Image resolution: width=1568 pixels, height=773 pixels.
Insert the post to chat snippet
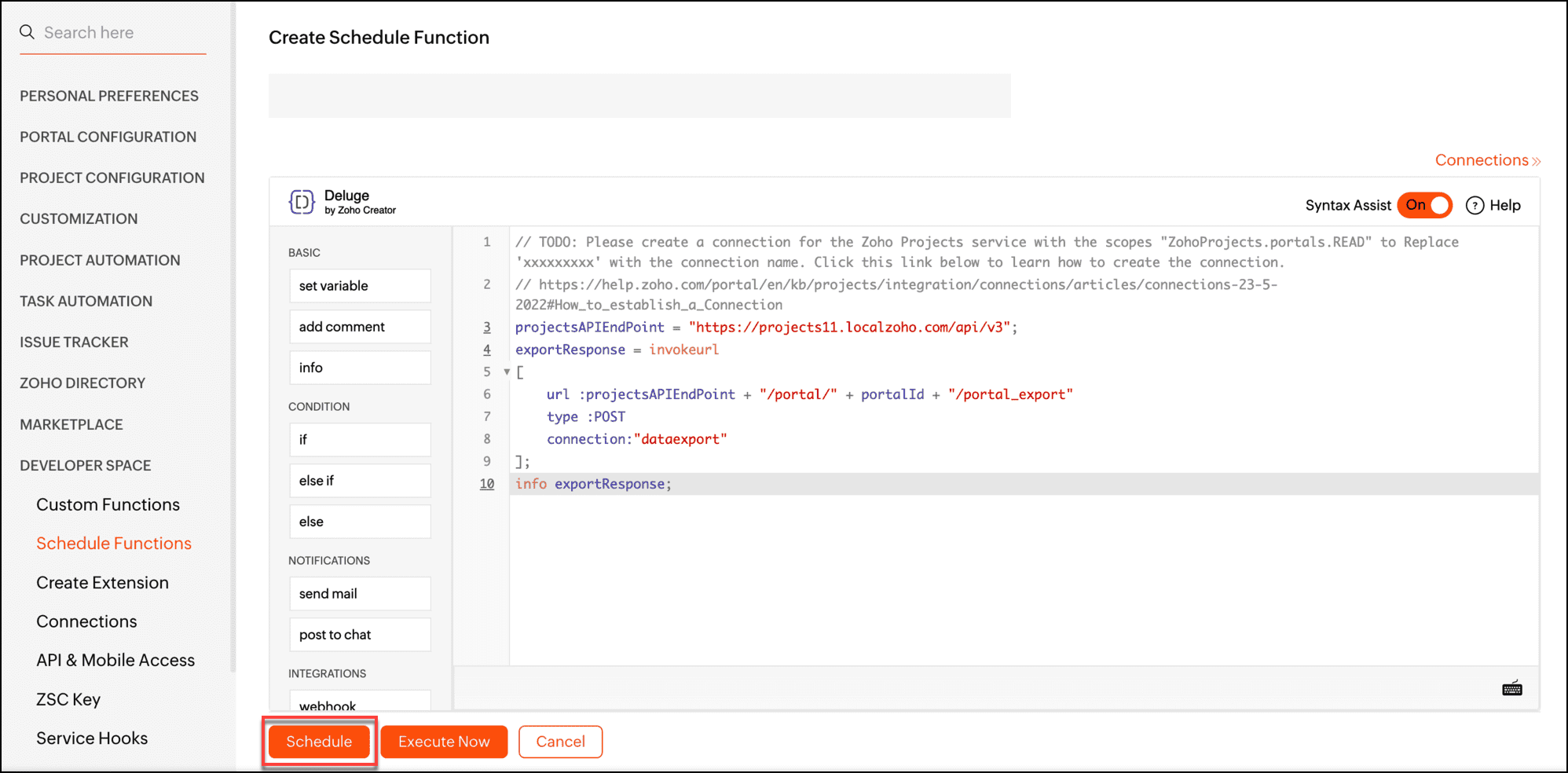point(359,635)
